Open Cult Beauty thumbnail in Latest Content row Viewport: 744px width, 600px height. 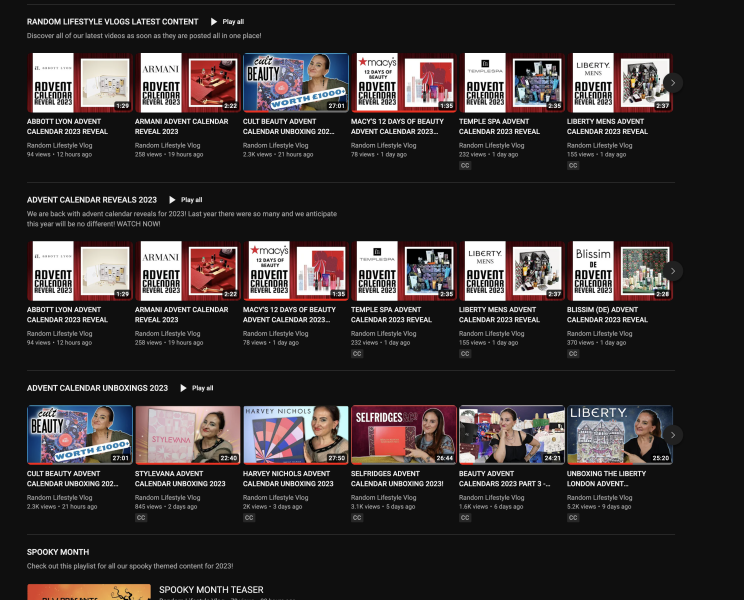(296, 83)
